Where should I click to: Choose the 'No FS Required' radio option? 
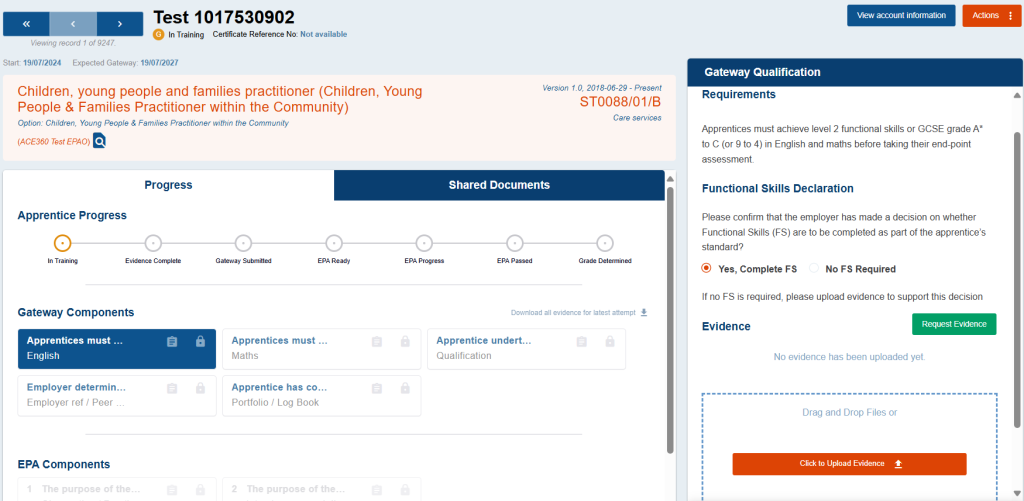click(x=813, y=268)
